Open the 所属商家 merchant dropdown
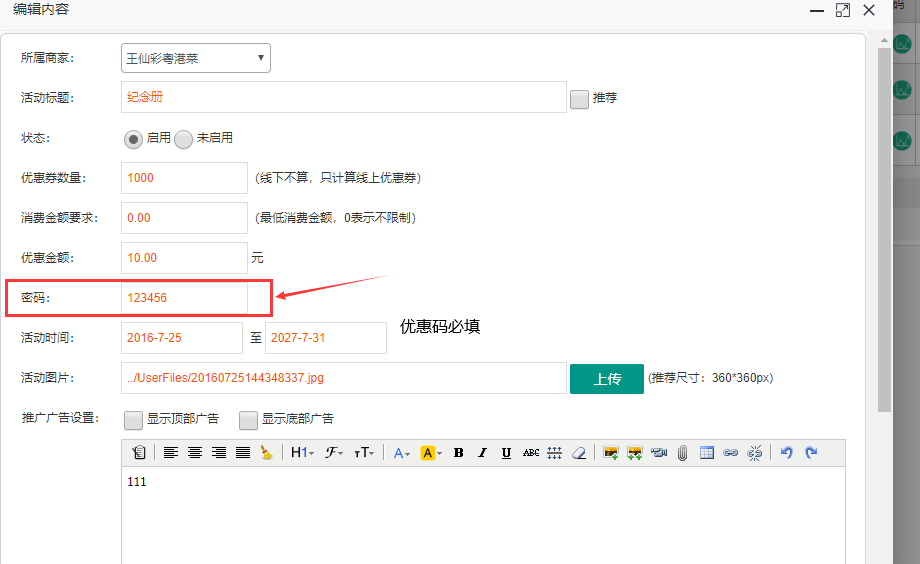 tap(195, 58)
